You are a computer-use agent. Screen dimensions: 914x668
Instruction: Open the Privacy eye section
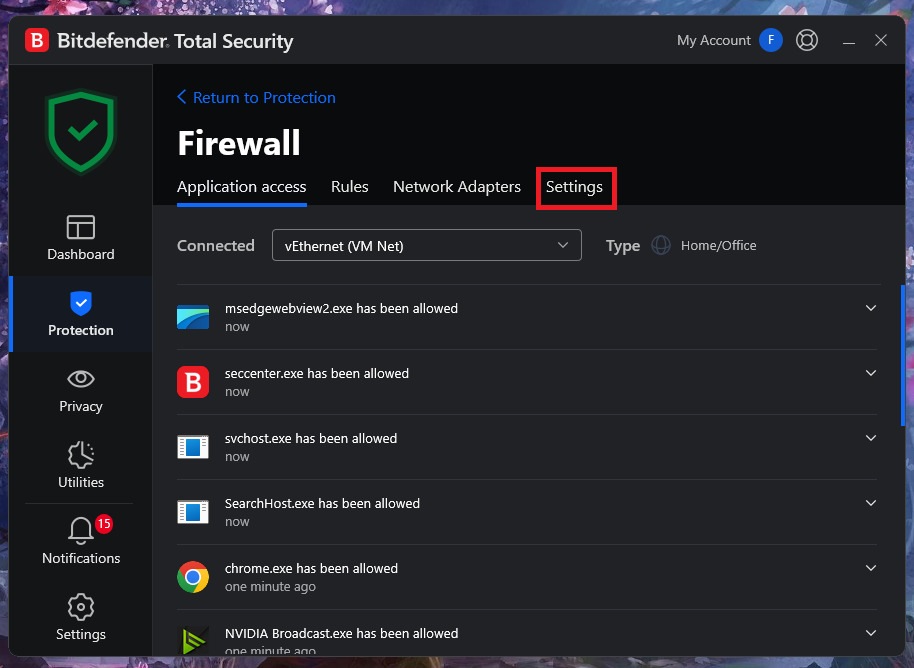click(x=81, y=391)
